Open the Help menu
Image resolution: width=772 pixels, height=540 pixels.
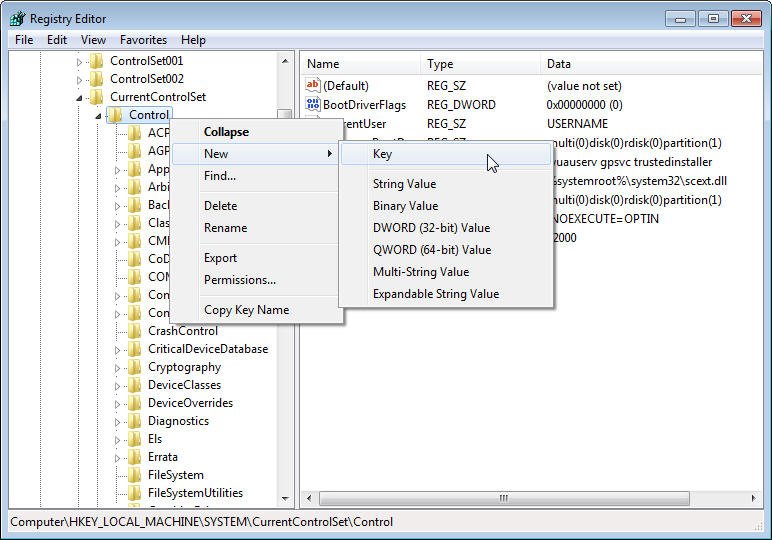tap(193, 40)
